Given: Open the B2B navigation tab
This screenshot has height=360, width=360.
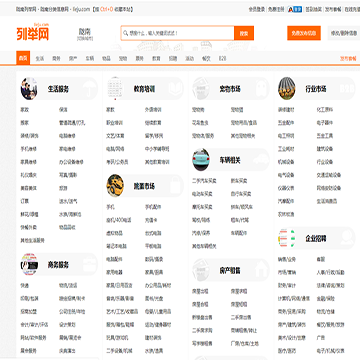Looking at the screenshot, I should point(222,58).
